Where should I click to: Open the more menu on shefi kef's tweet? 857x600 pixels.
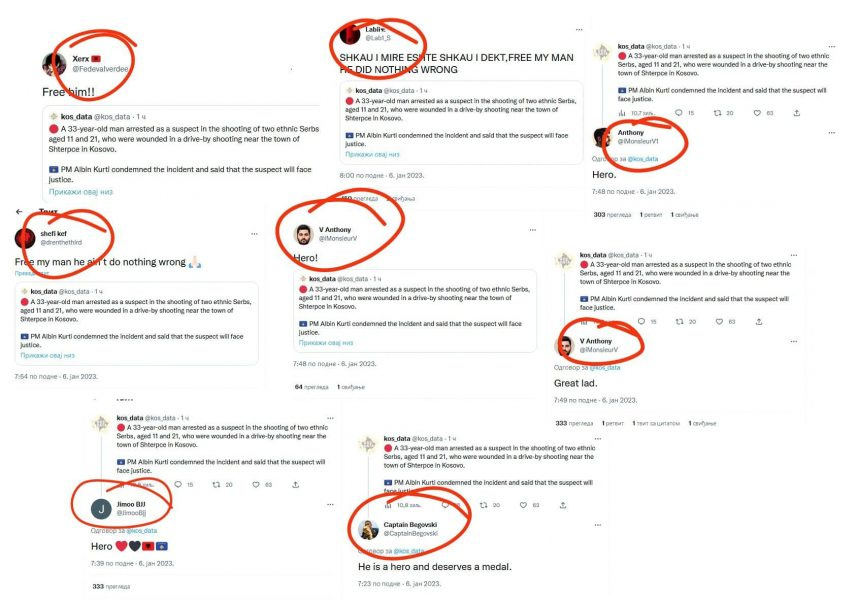tap(254, 234)
